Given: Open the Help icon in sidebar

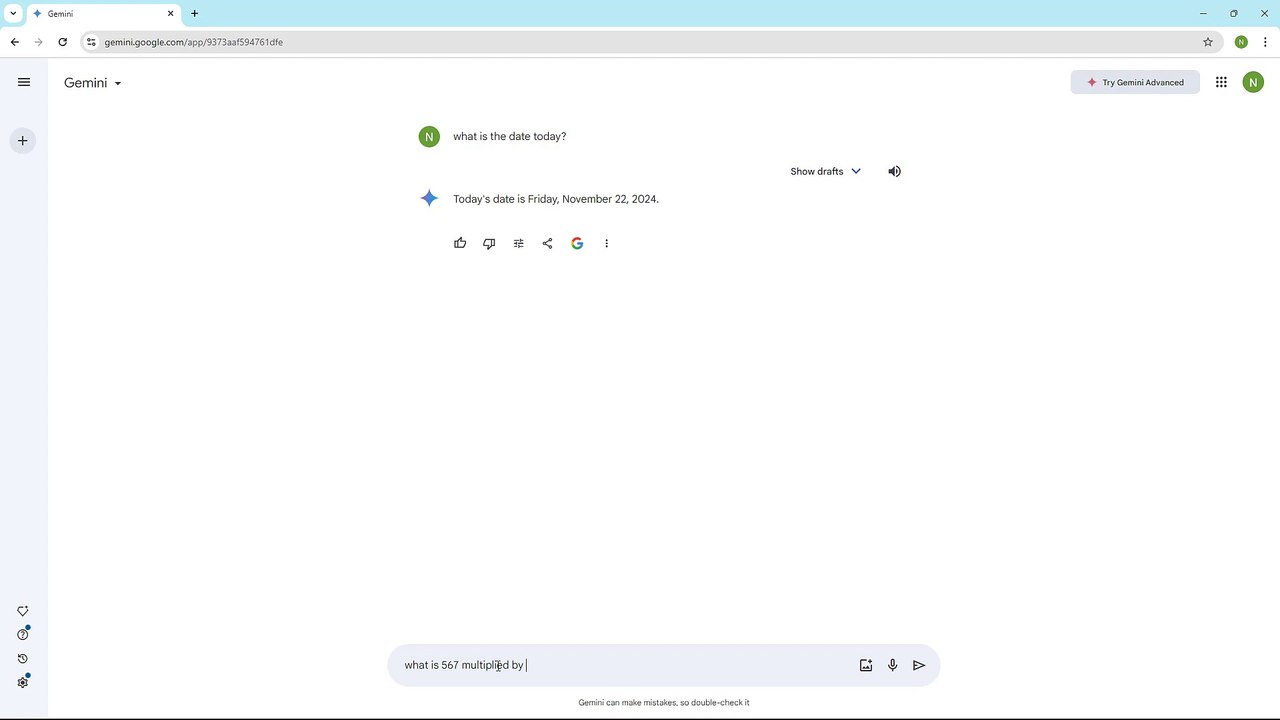Looking at the screenshot, I should click(23, 634).
